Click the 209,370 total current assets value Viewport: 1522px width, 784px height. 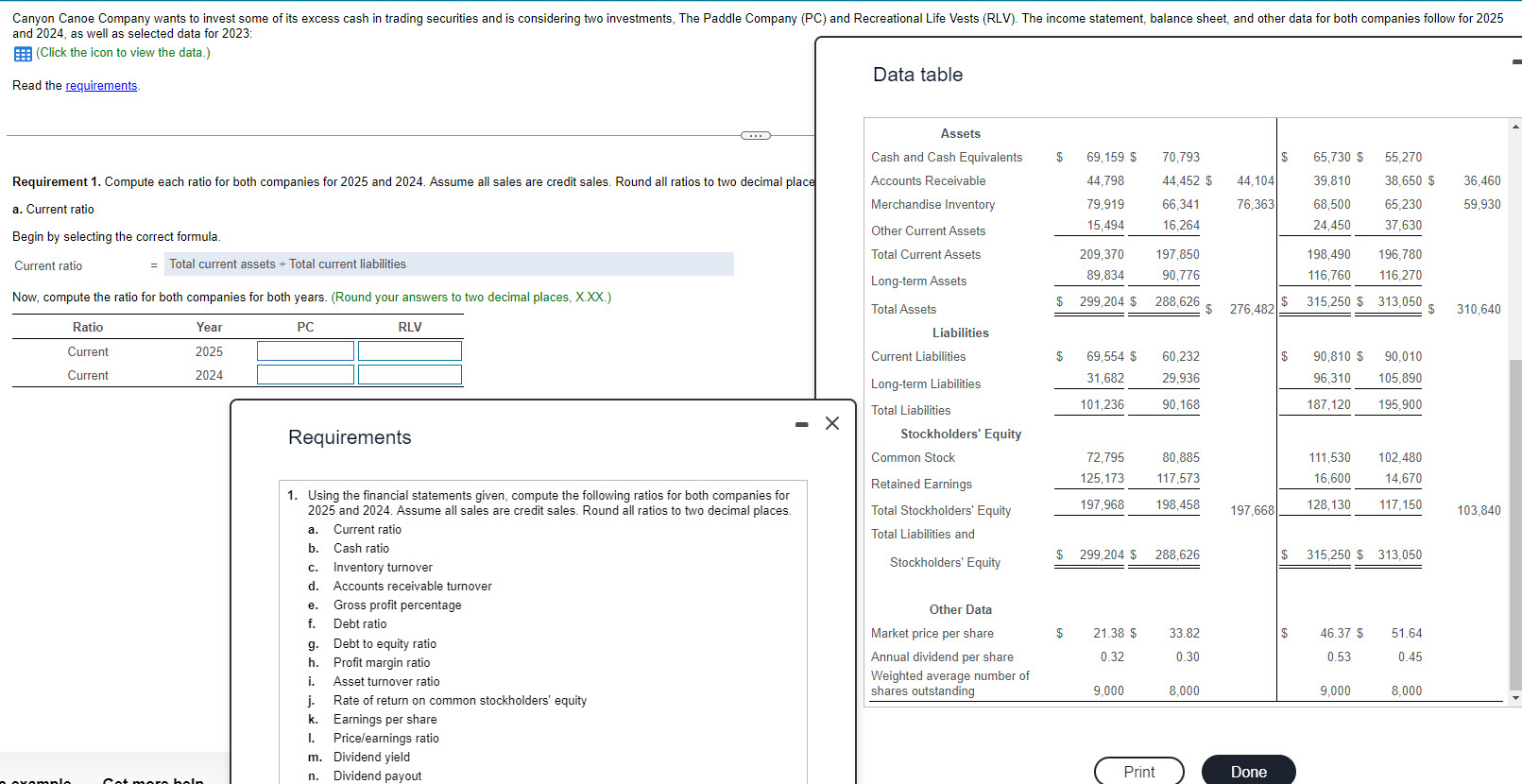1102,255
